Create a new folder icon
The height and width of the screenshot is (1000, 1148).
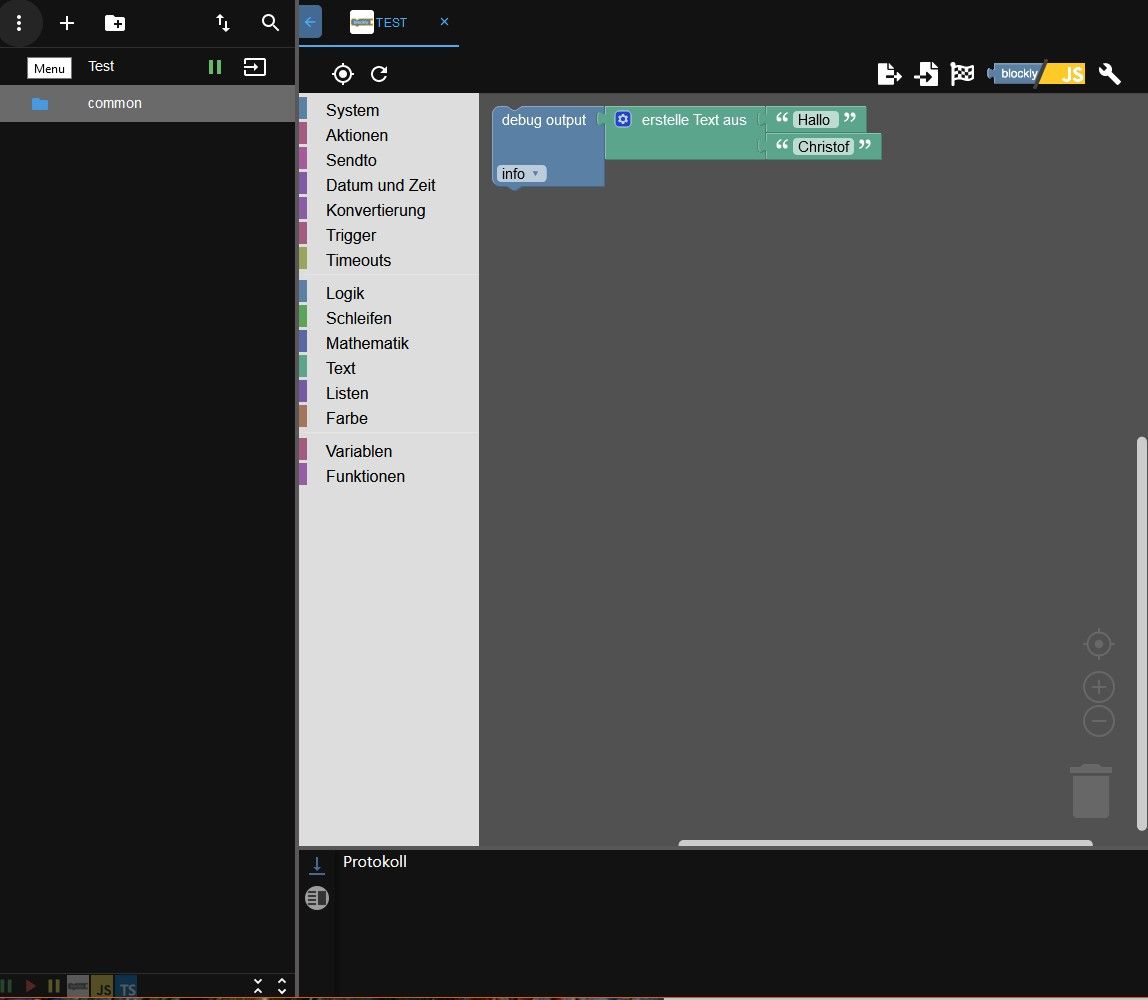tap(115, 23)
